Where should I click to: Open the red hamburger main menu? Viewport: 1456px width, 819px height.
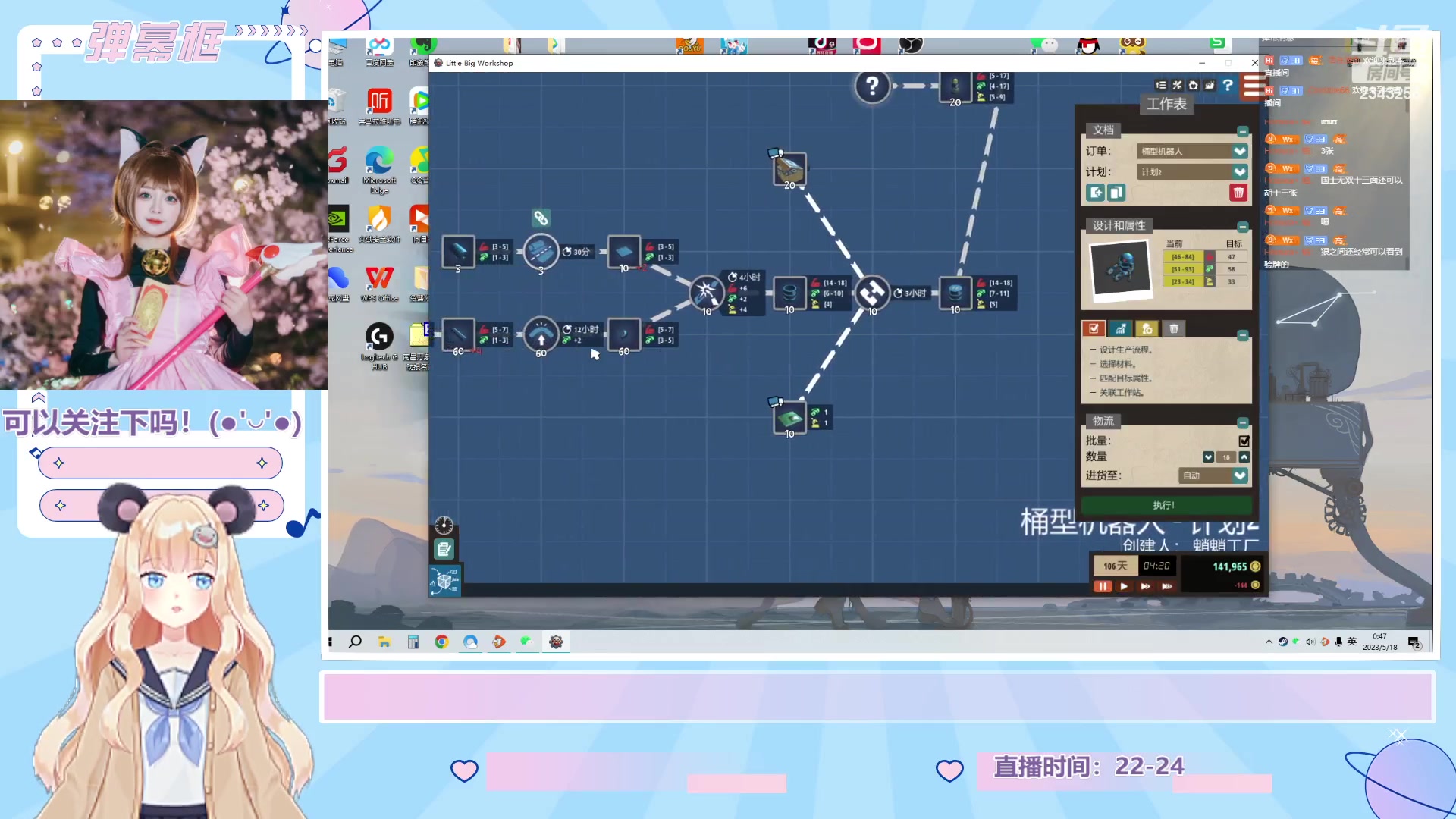pos(1254,86)
